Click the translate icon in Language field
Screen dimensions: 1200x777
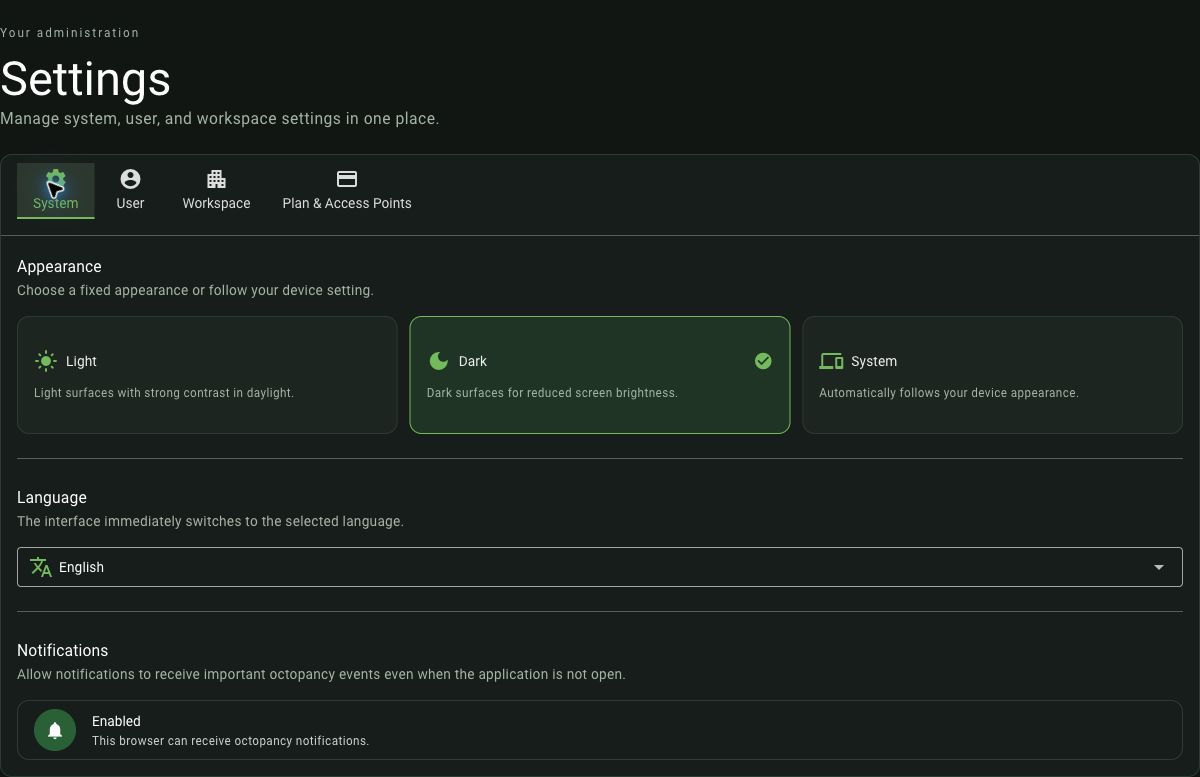[x=41, y=567]
